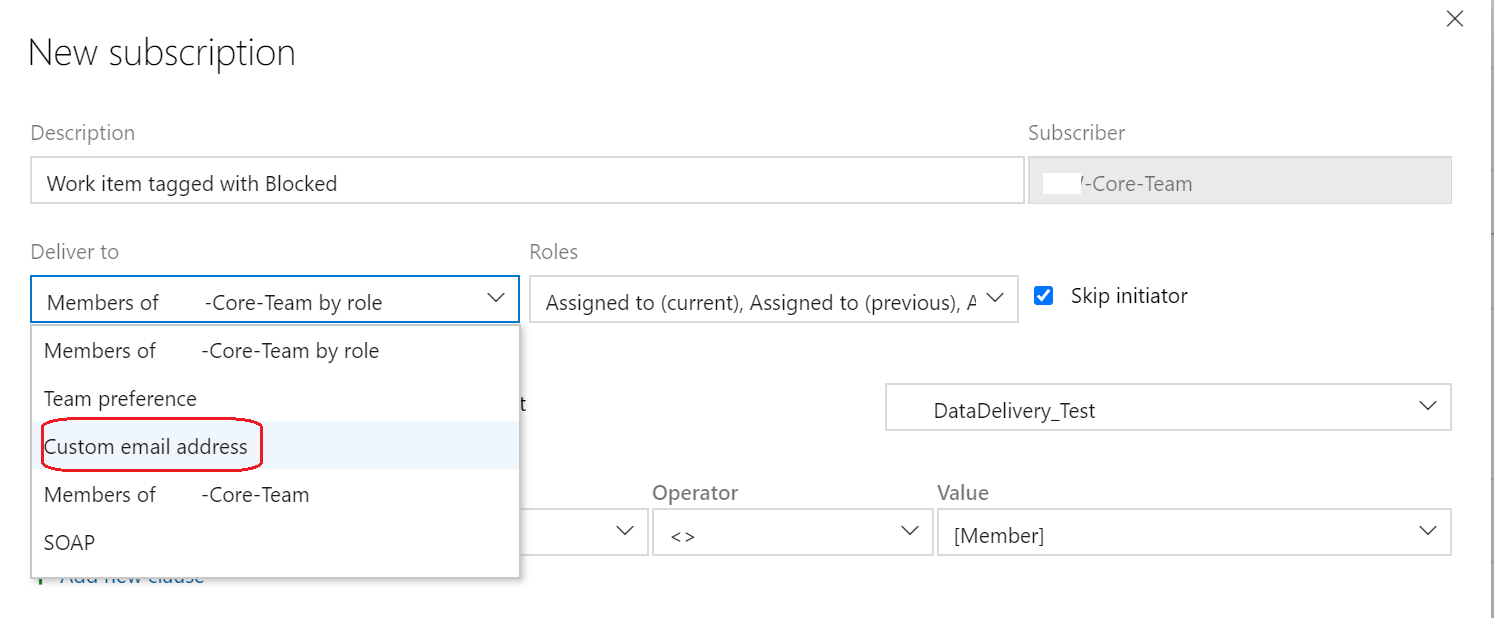Screen dimensions: 1494x618
Task: Open the DataDelivery_Test selection box
Action: 1150,408
